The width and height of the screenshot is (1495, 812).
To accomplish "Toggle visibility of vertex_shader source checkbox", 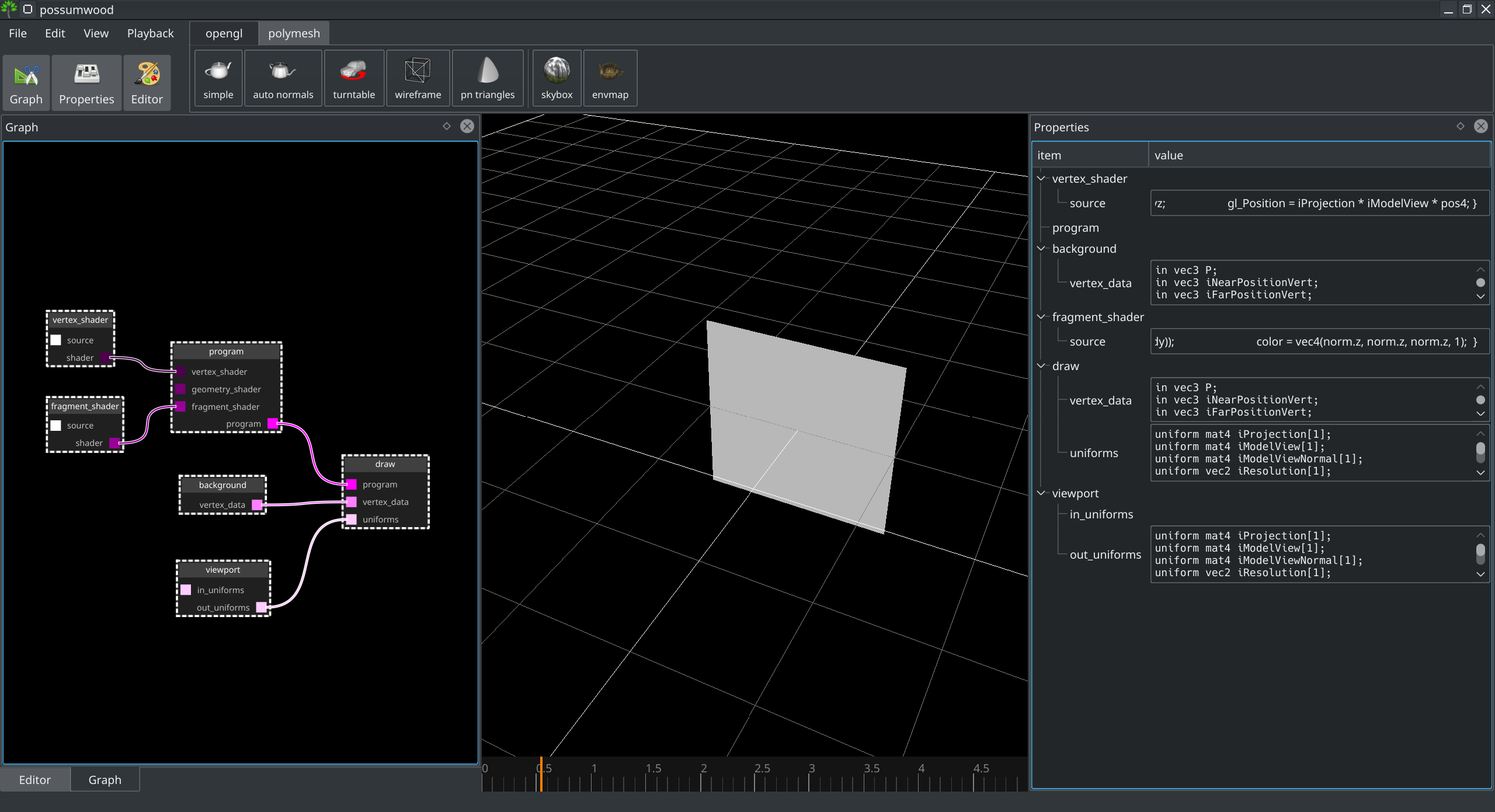I will coord(56,340).
